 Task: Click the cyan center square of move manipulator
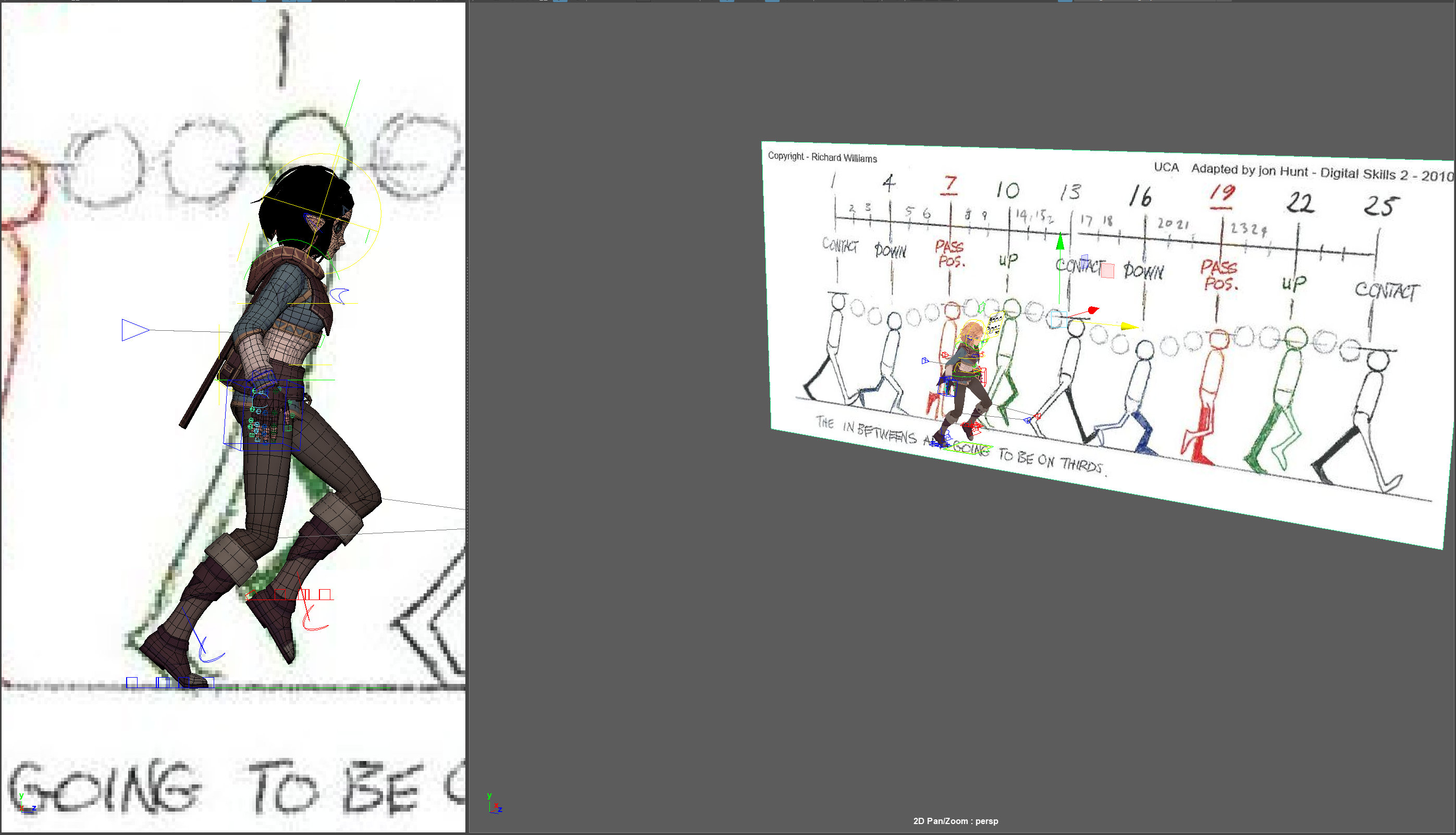click(1058, 319)
